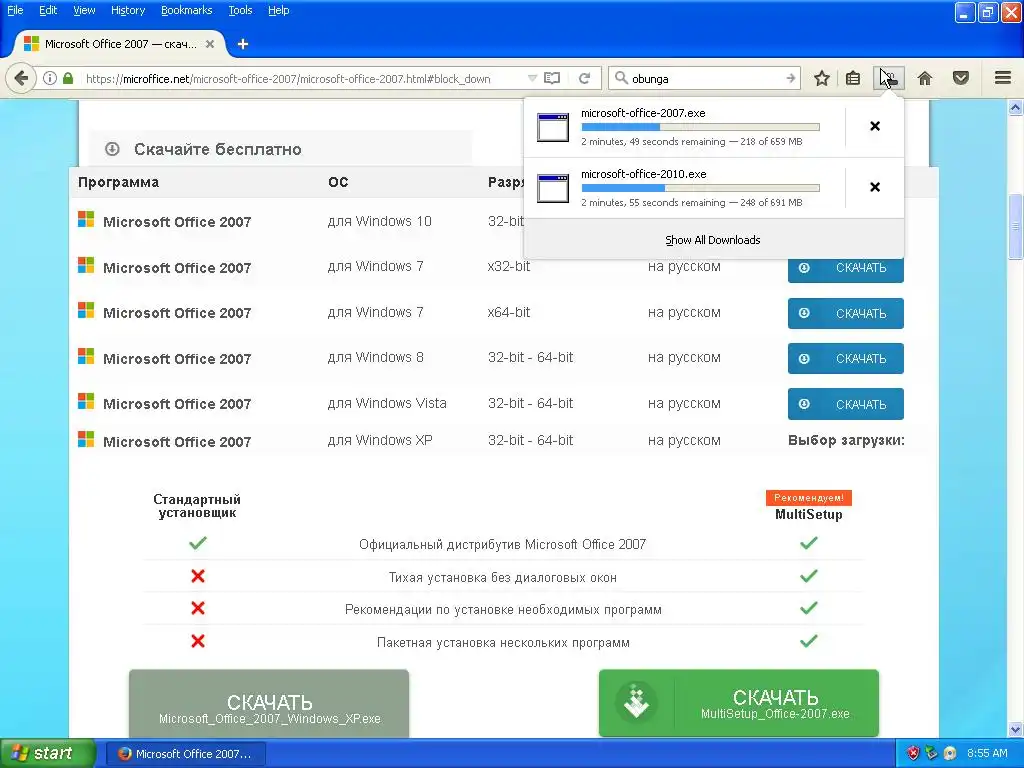Click the 'Рекомендуем!' orange label
1024x768 pixels.
click(x=808, y=498)
